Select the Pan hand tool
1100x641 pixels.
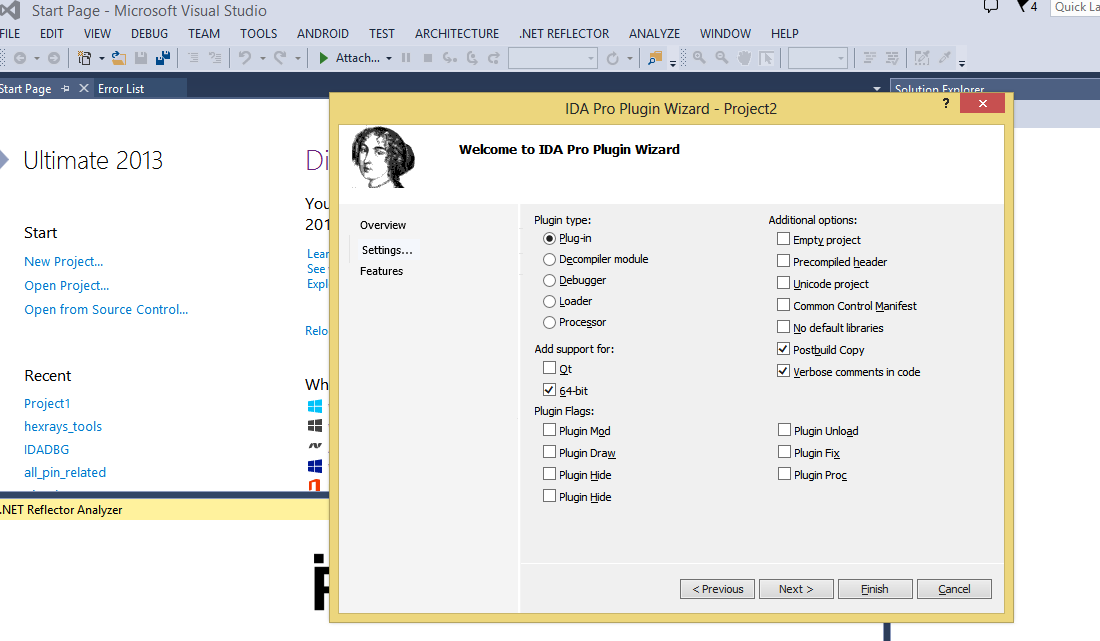click(x=744, y=58)
